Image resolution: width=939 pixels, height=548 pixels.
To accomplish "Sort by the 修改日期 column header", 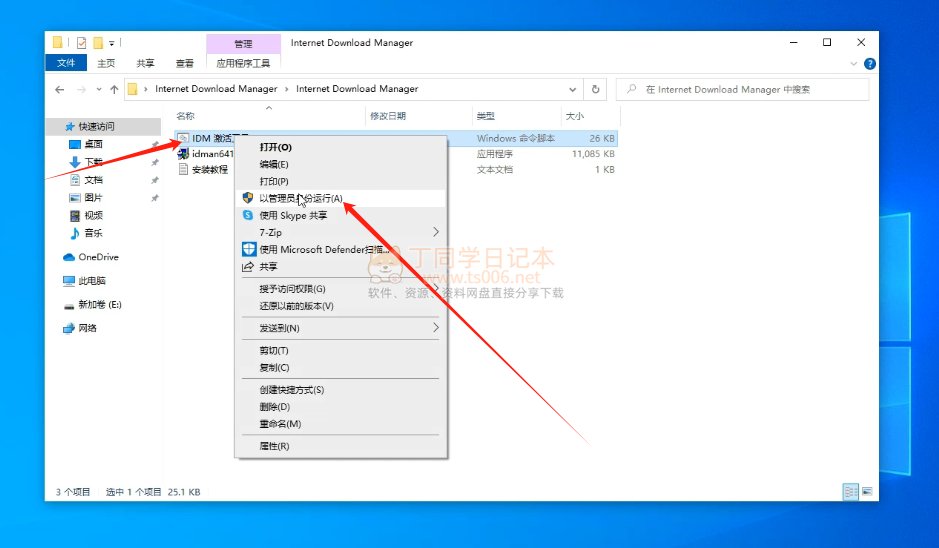I will [x=388, y=116].
